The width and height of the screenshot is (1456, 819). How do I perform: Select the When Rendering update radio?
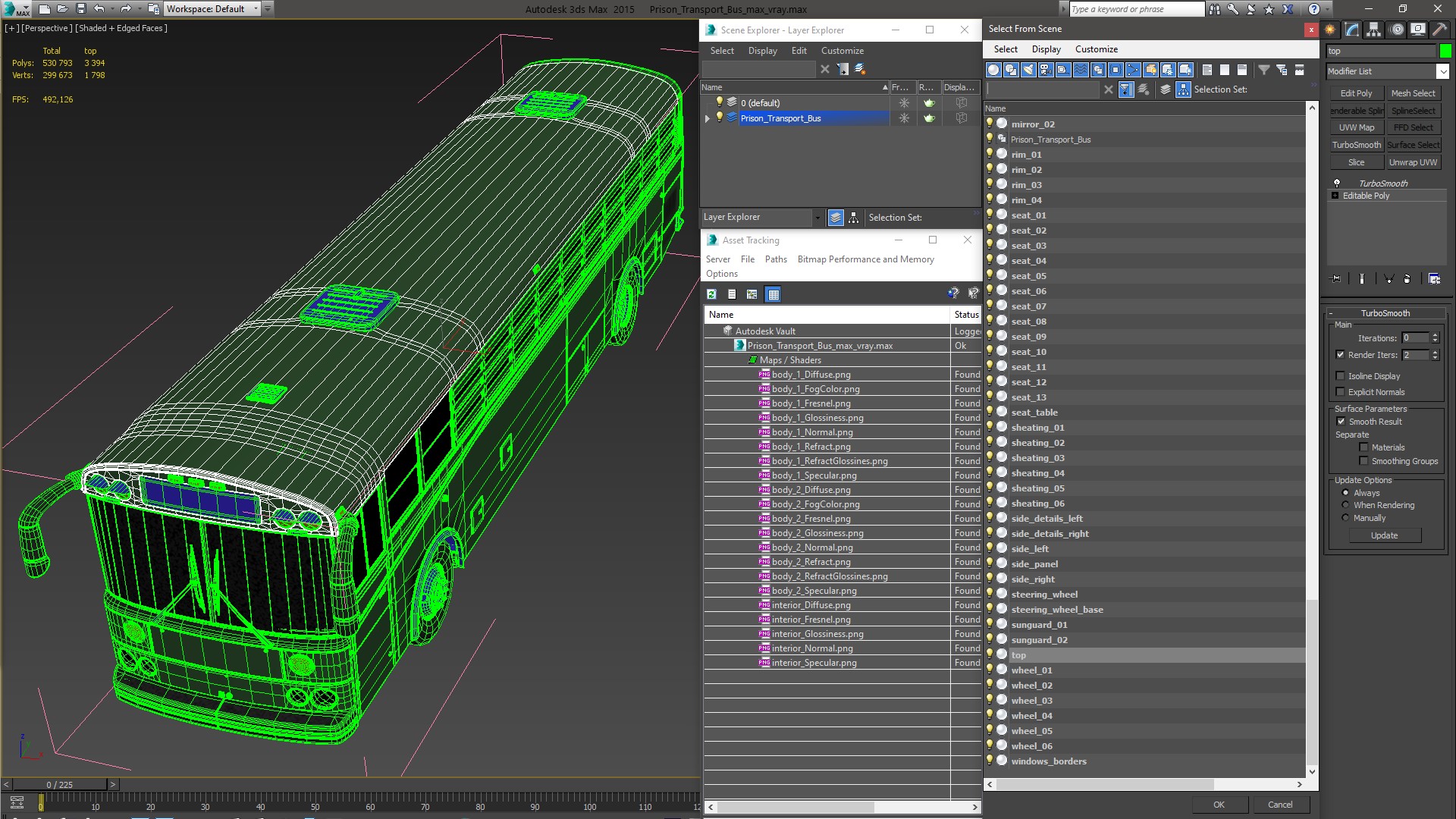pyautogui.click(x=1345, y=505)
